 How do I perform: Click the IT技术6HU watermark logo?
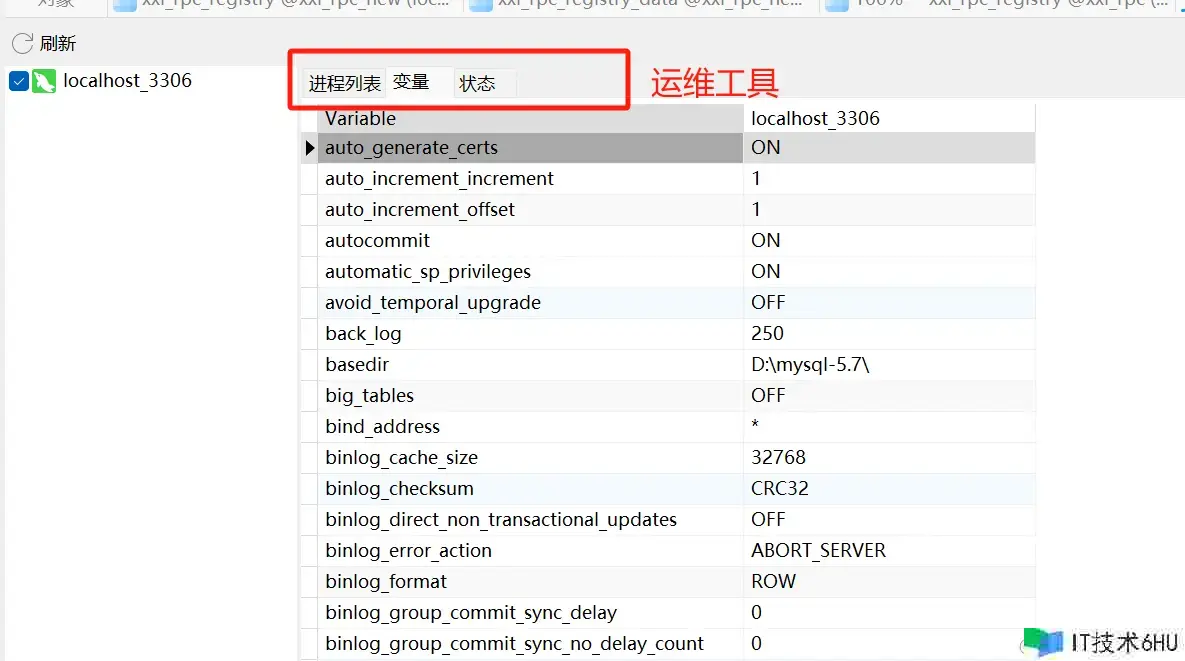(1043, 643)
